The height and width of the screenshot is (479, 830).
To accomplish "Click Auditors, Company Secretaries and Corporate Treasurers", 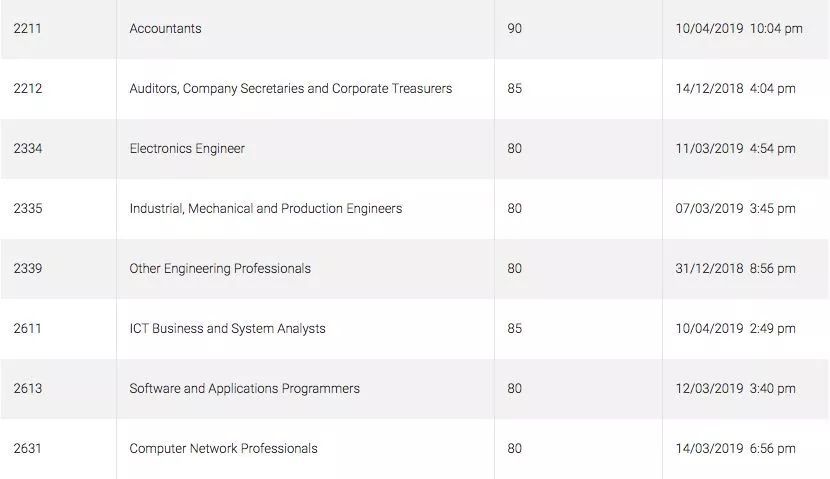I will click(291, 88).
